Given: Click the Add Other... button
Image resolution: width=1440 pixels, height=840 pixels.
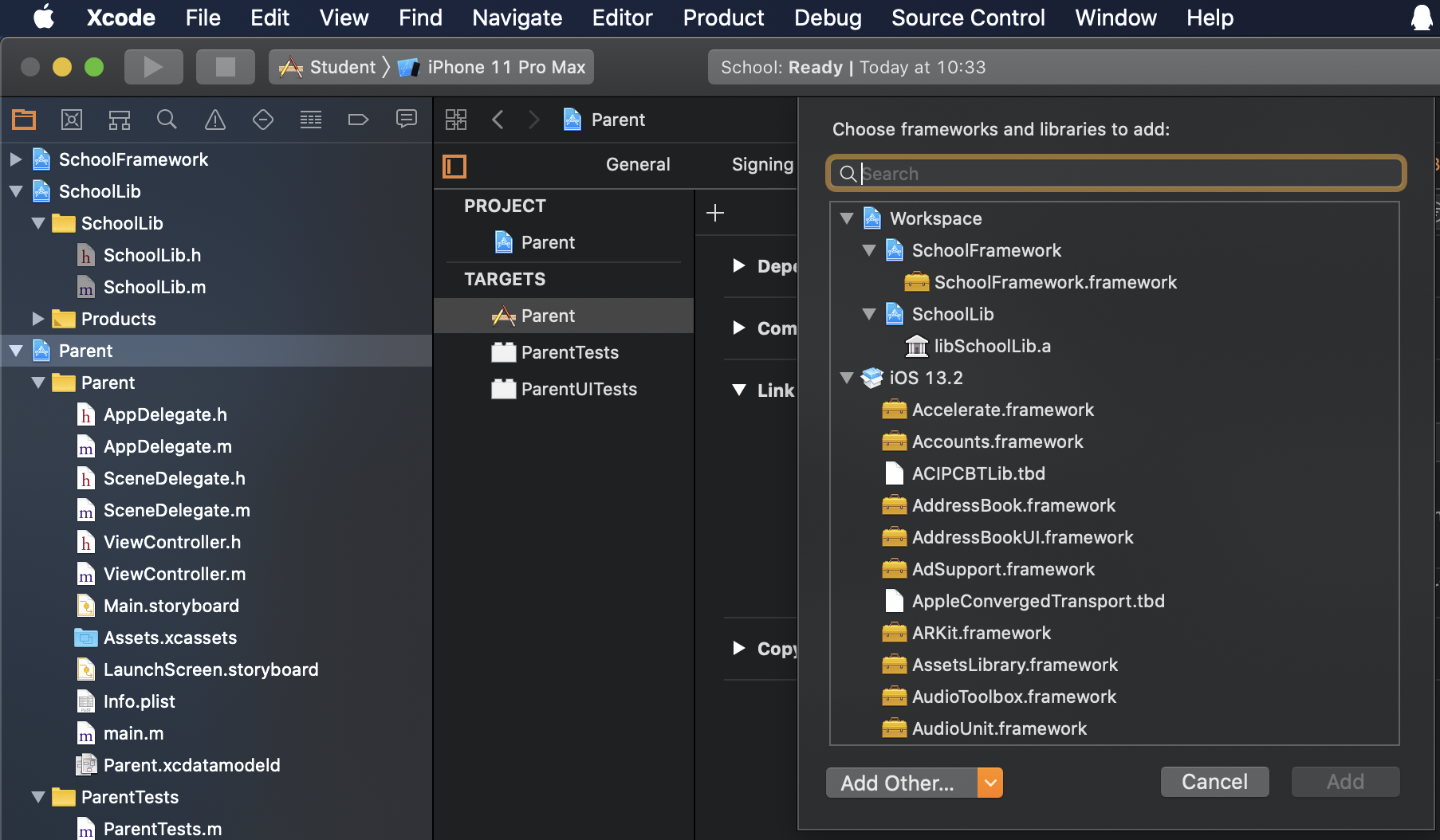Looking at the screenshot, I should (x=901, y=783).
